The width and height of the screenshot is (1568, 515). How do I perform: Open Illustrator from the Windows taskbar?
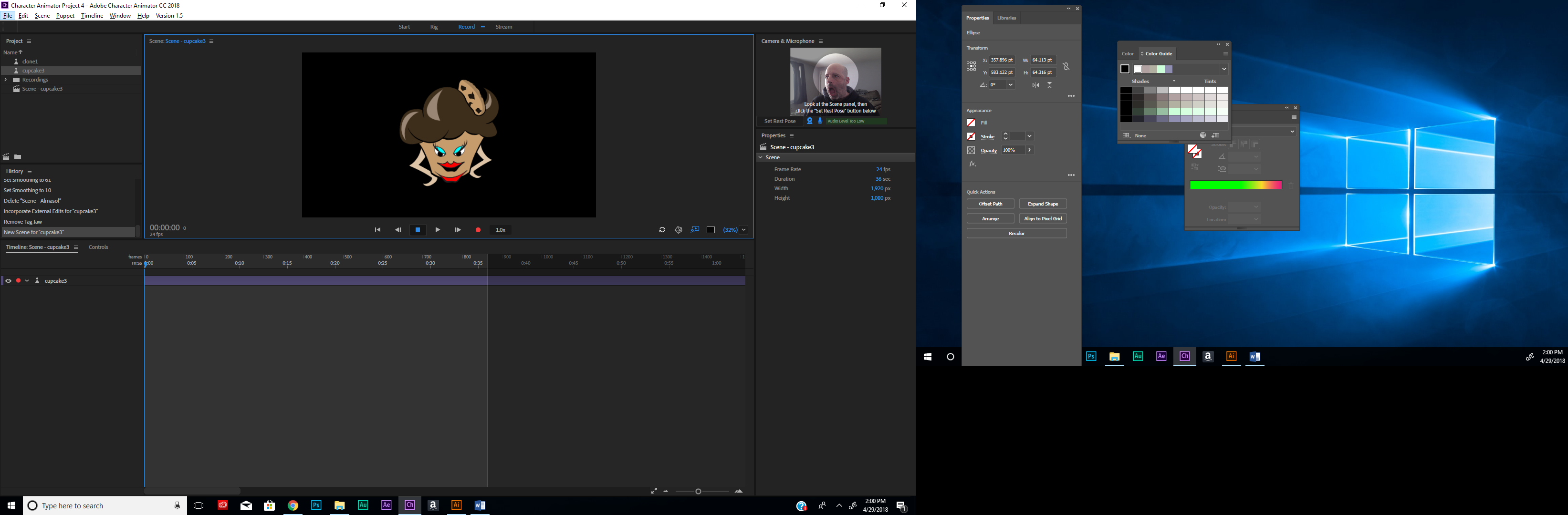(x=456, y=505)
